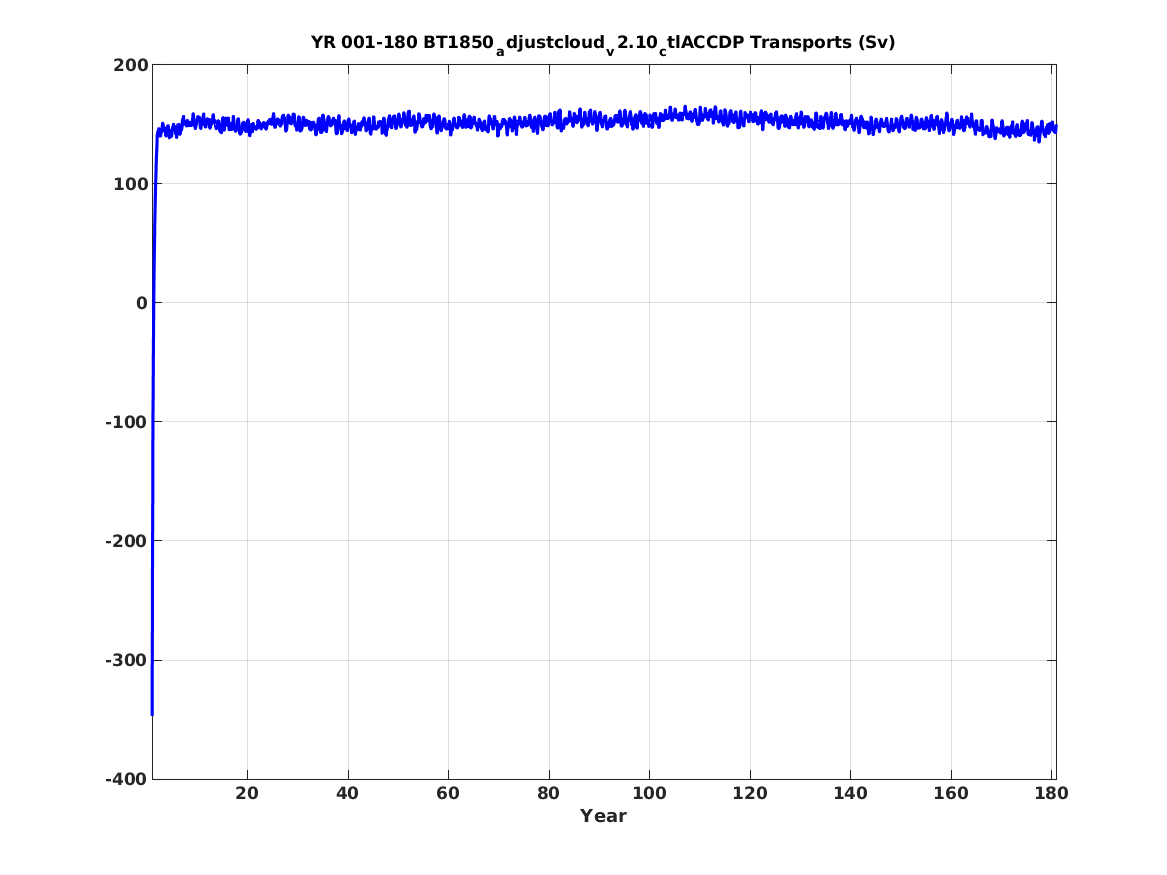Screen dimensions: 1167x875
Task: Click the x-axis tick label '60'
Action: (x=448, y=793)
